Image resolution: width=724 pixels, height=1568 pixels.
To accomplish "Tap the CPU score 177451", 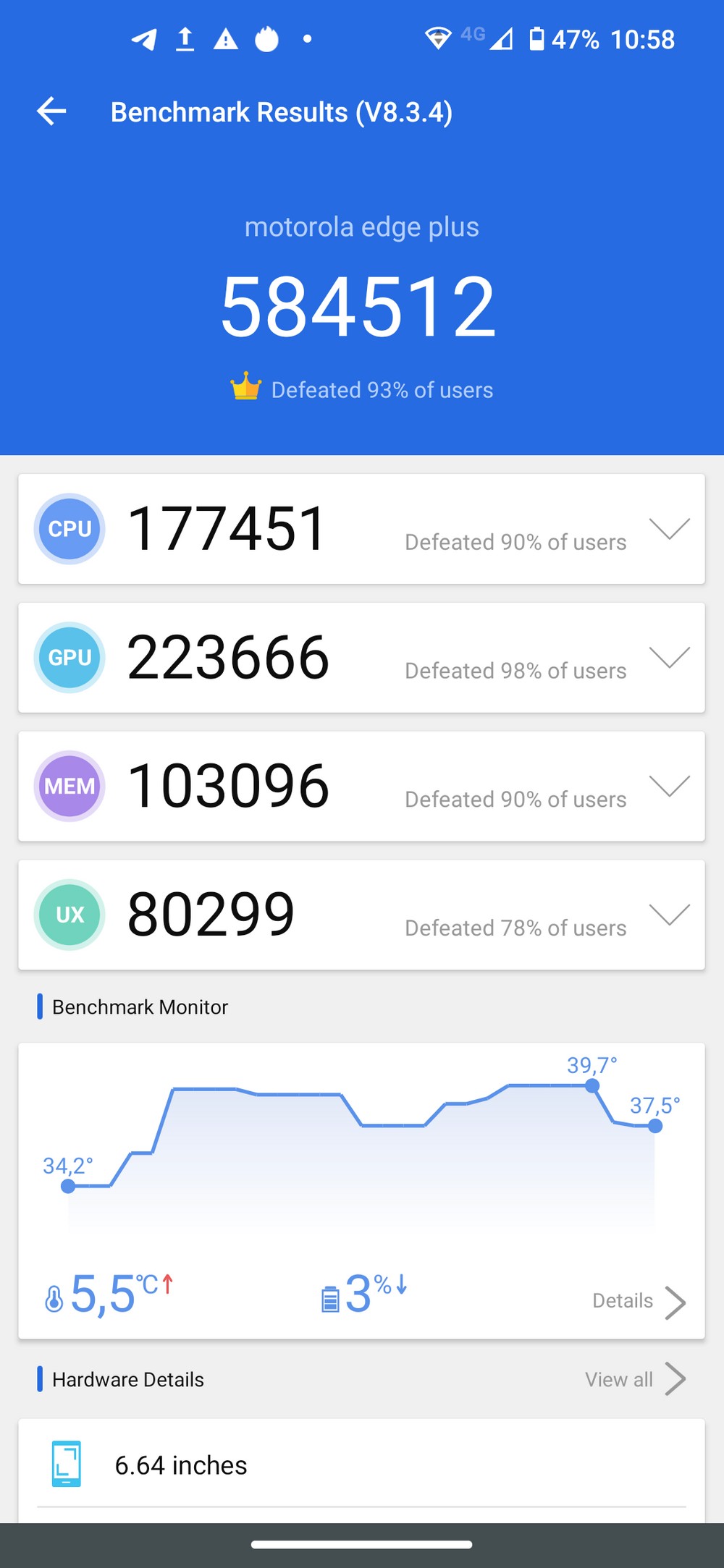I will coord(227,529).
